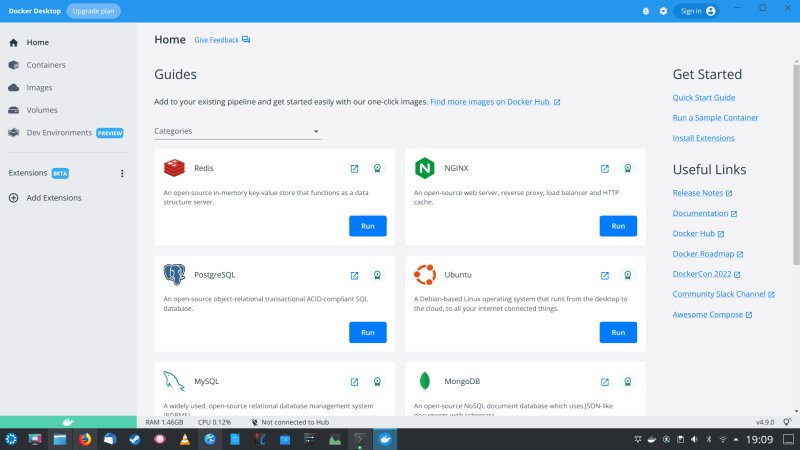Image resolution: width=800 pixels, height=450 pixels.
Task: Click the tips lightbulb icon in status bar
Action: (x=787, y=422)
